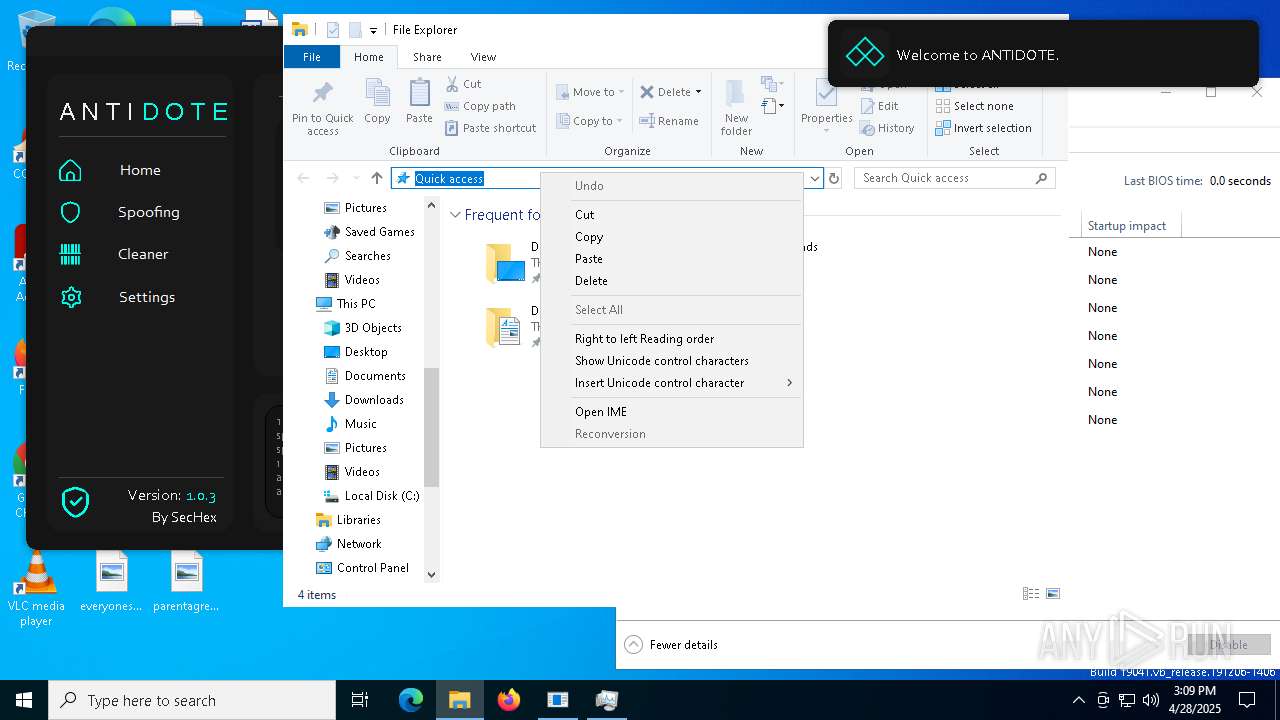Screen dimensions: 1280x720
Task: Open Firefox from the taskbar
Action: point(509,700)
